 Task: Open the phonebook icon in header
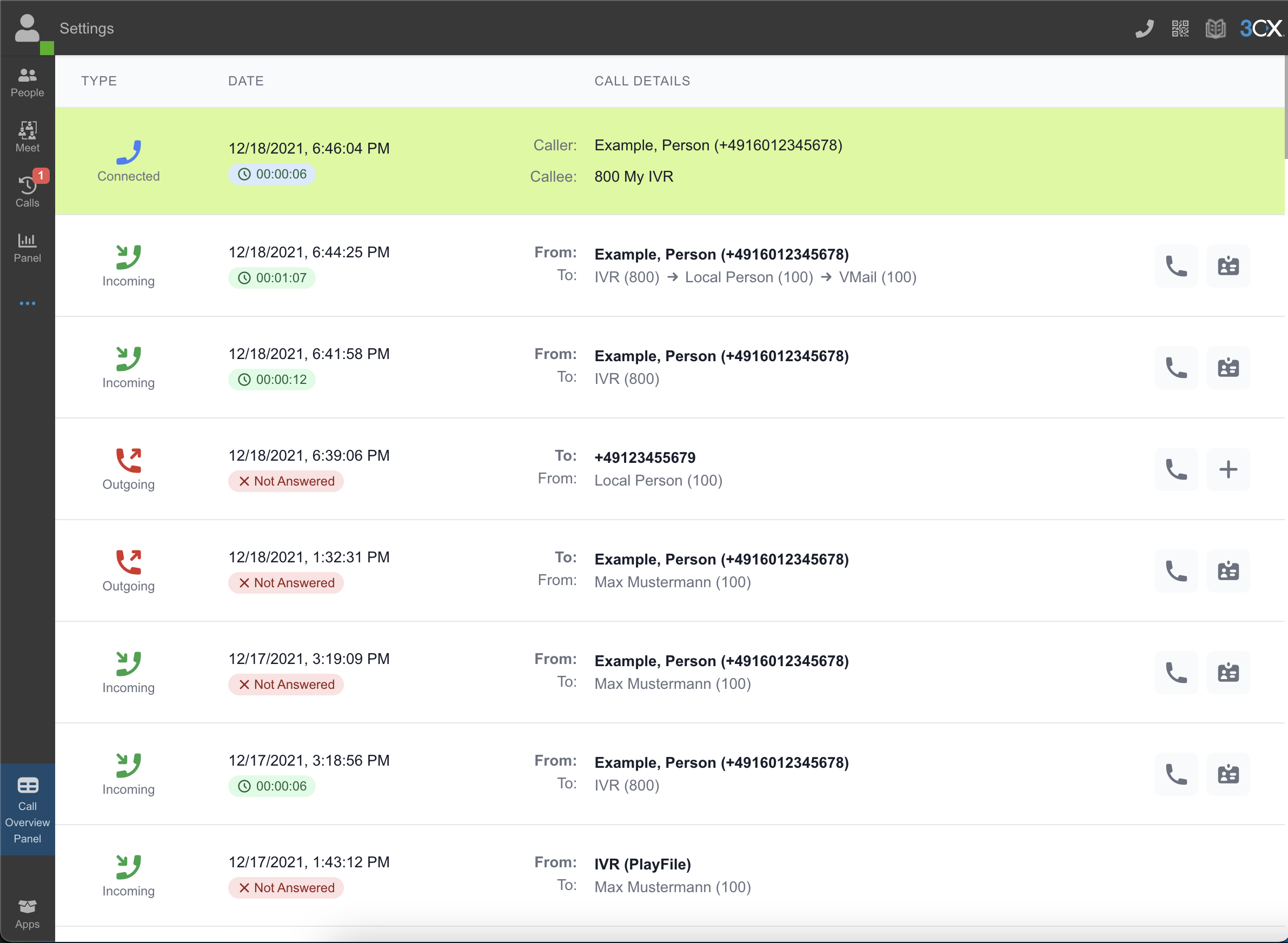(1215, 29)
